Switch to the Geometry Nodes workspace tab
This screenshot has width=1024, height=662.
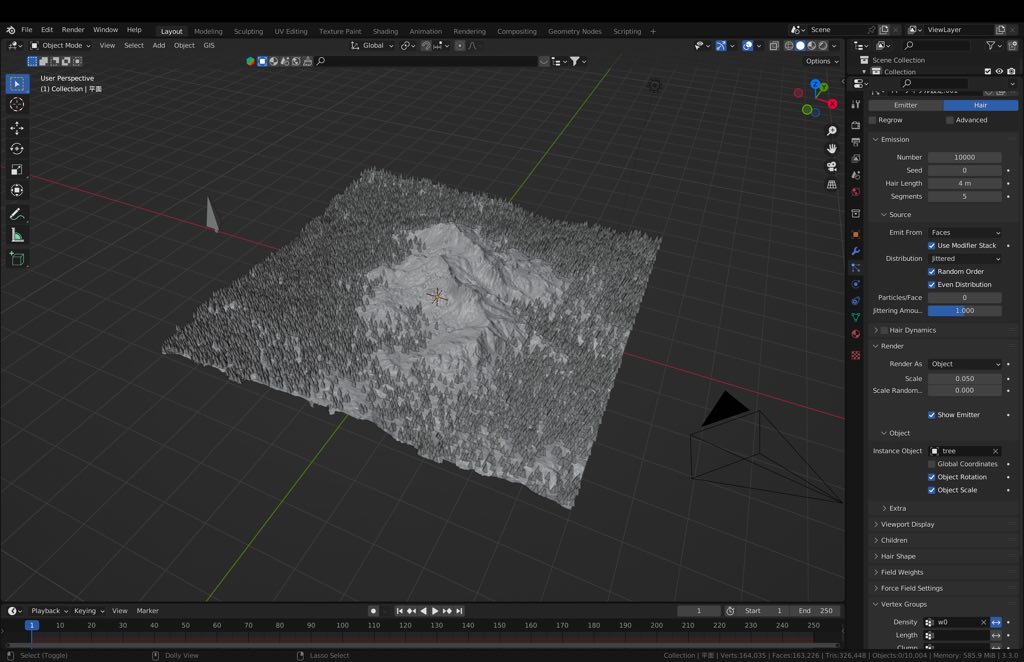point(575,31)
